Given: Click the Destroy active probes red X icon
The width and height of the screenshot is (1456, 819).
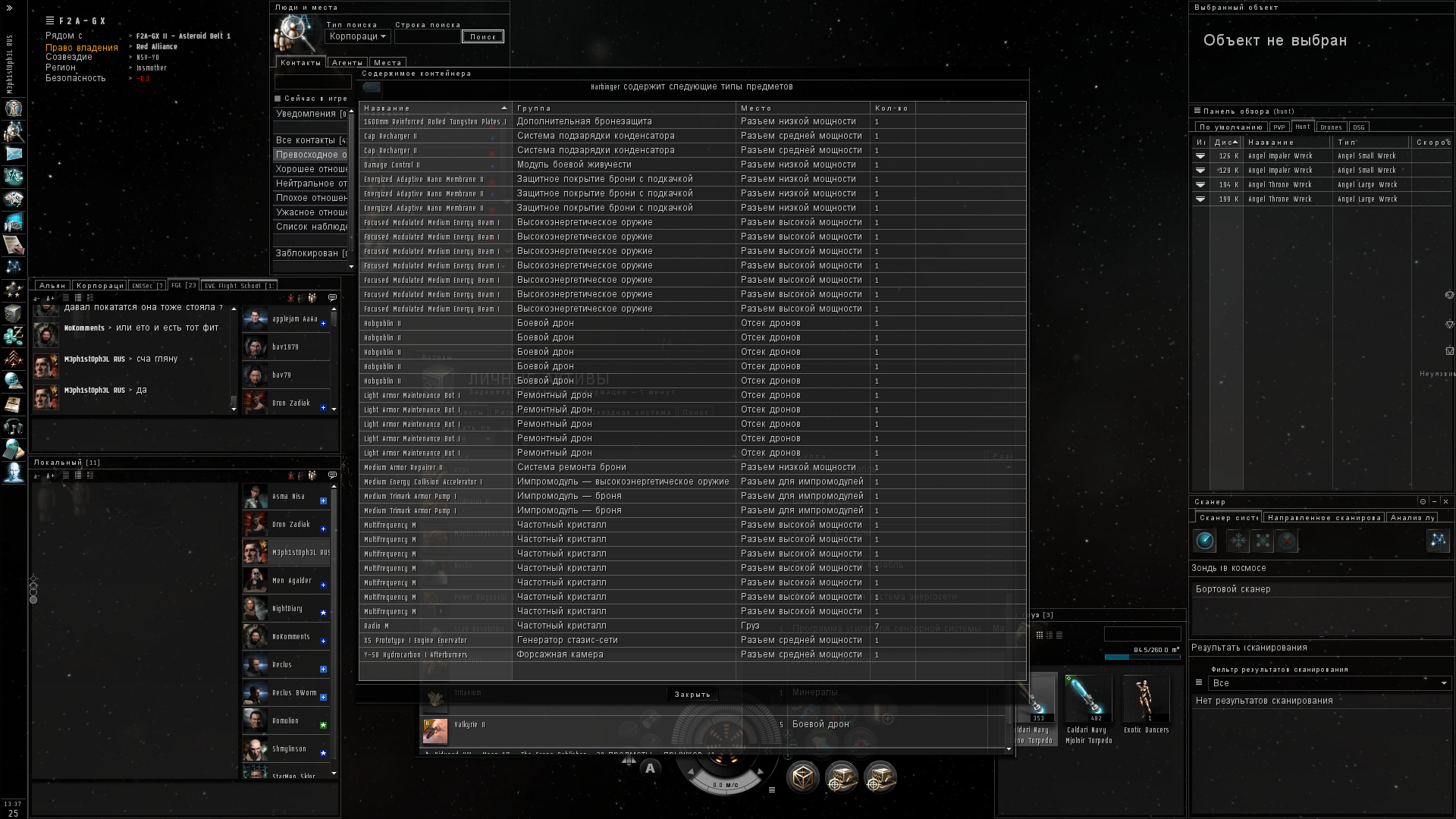Looking at the screenshot, I should tap(1287, 541).
